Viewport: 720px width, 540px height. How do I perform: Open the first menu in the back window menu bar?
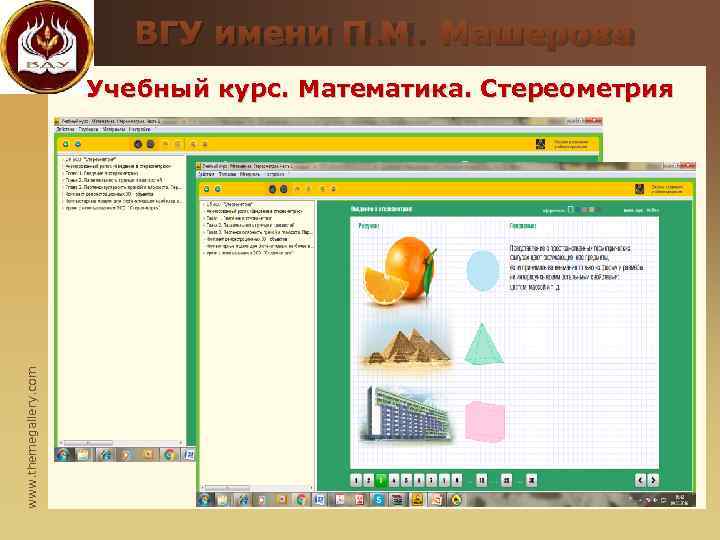pos(65,129)
